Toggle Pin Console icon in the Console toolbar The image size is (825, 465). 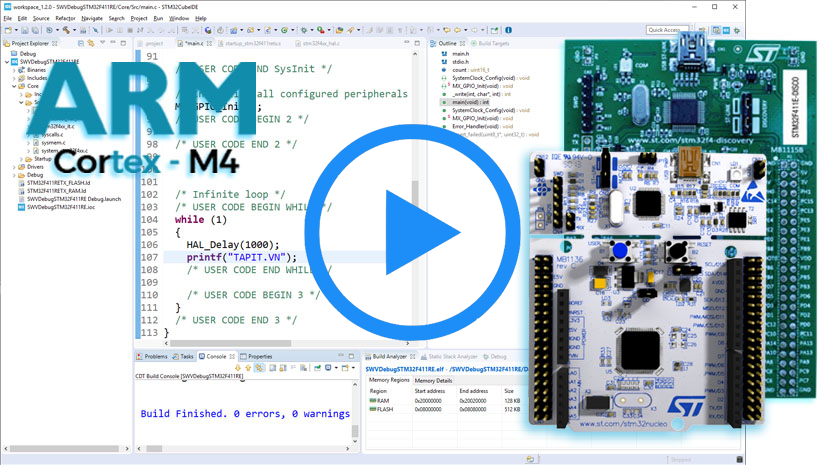coord(317,368)
